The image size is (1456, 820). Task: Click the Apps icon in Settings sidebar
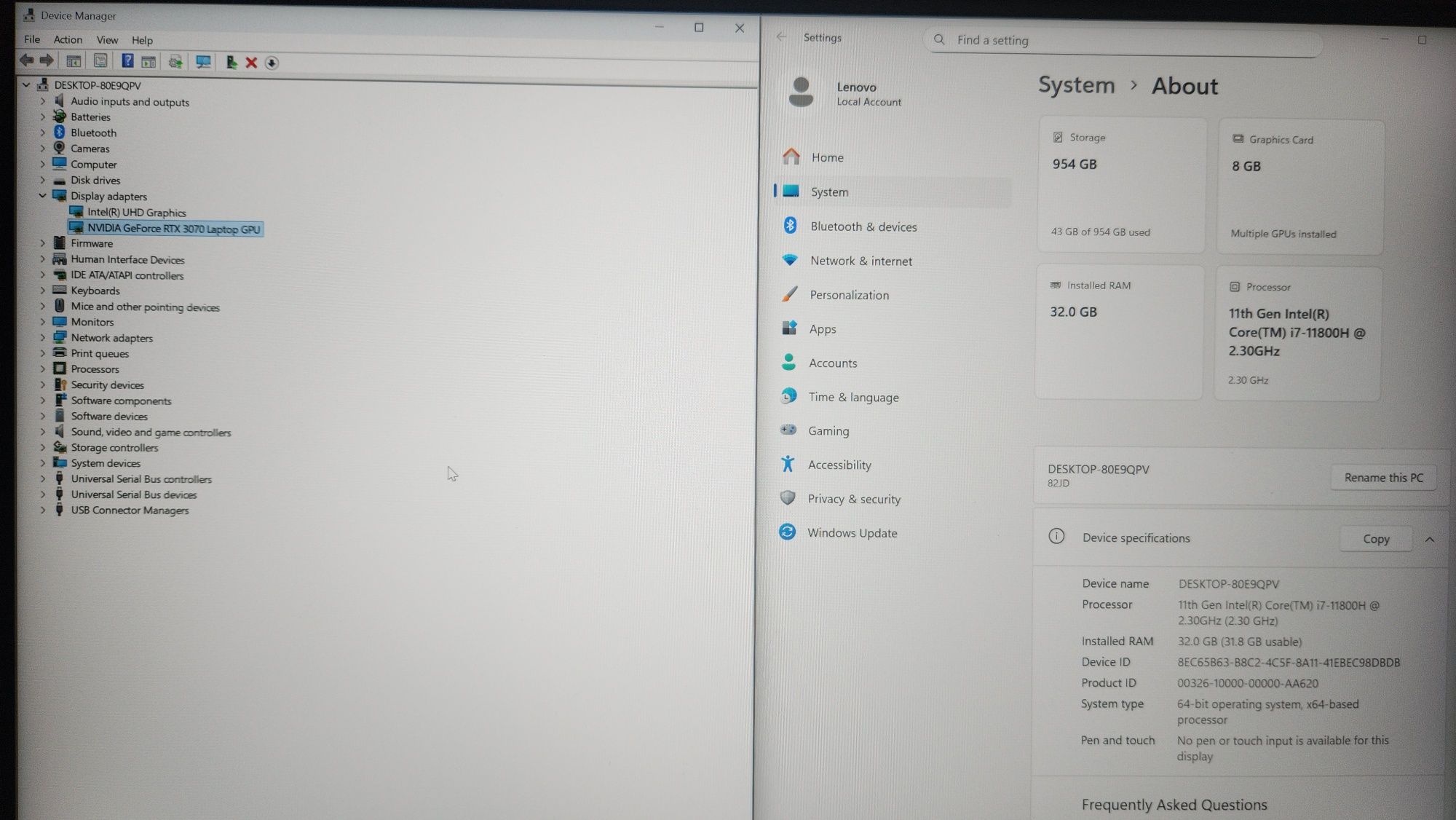click(x=789, y=328)
